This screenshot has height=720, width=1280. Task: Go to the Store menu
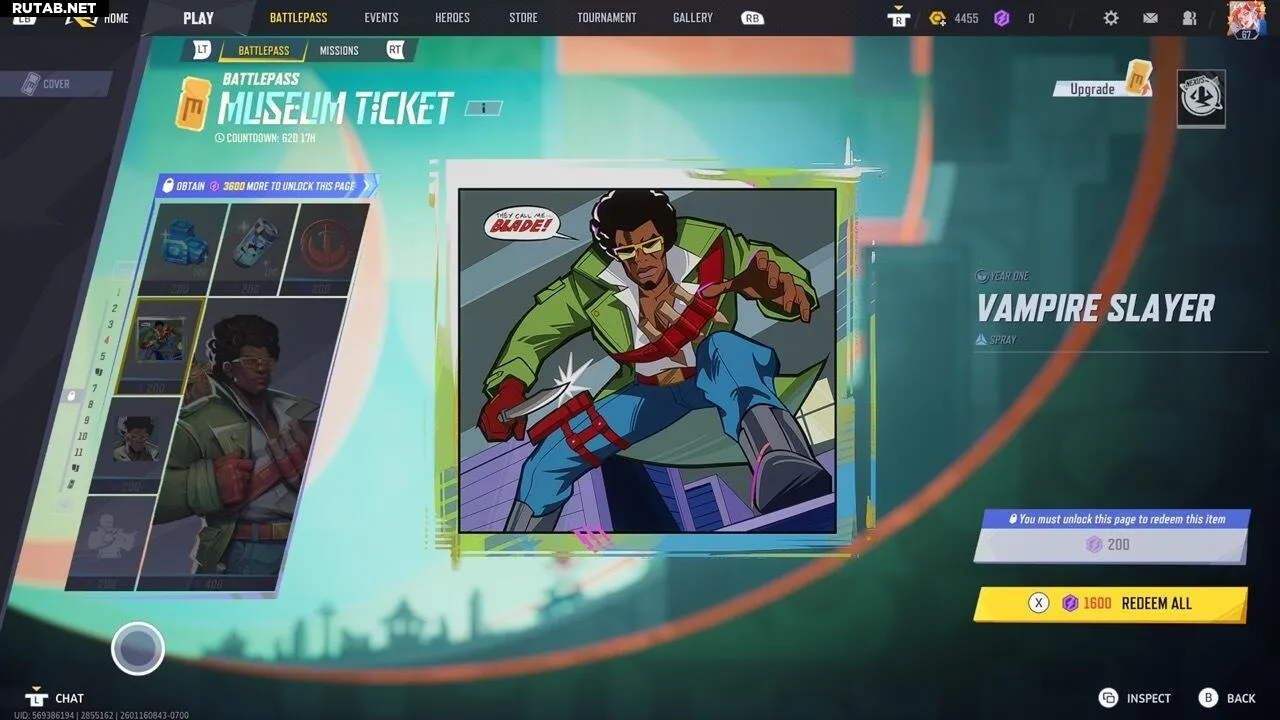point(523,18)
